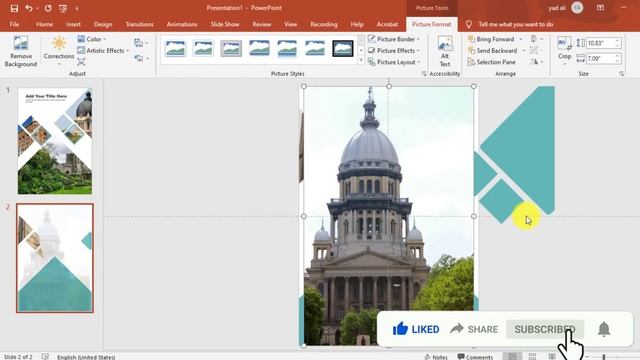Switch to the Acrobat tab
Screen dimensions: 640x360
coord(387,24)
